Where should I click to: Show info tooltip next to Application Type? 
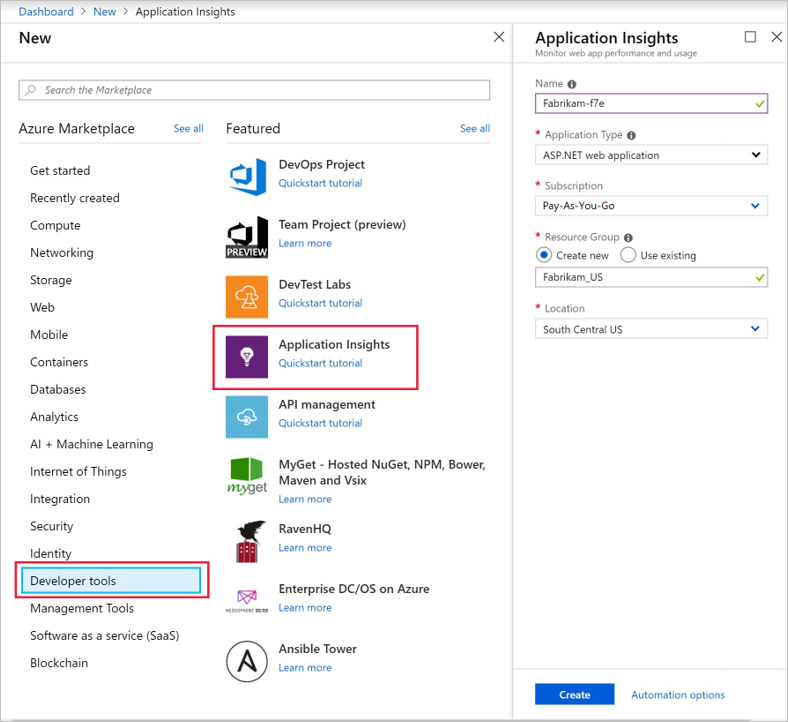click(x=632, y=136)
